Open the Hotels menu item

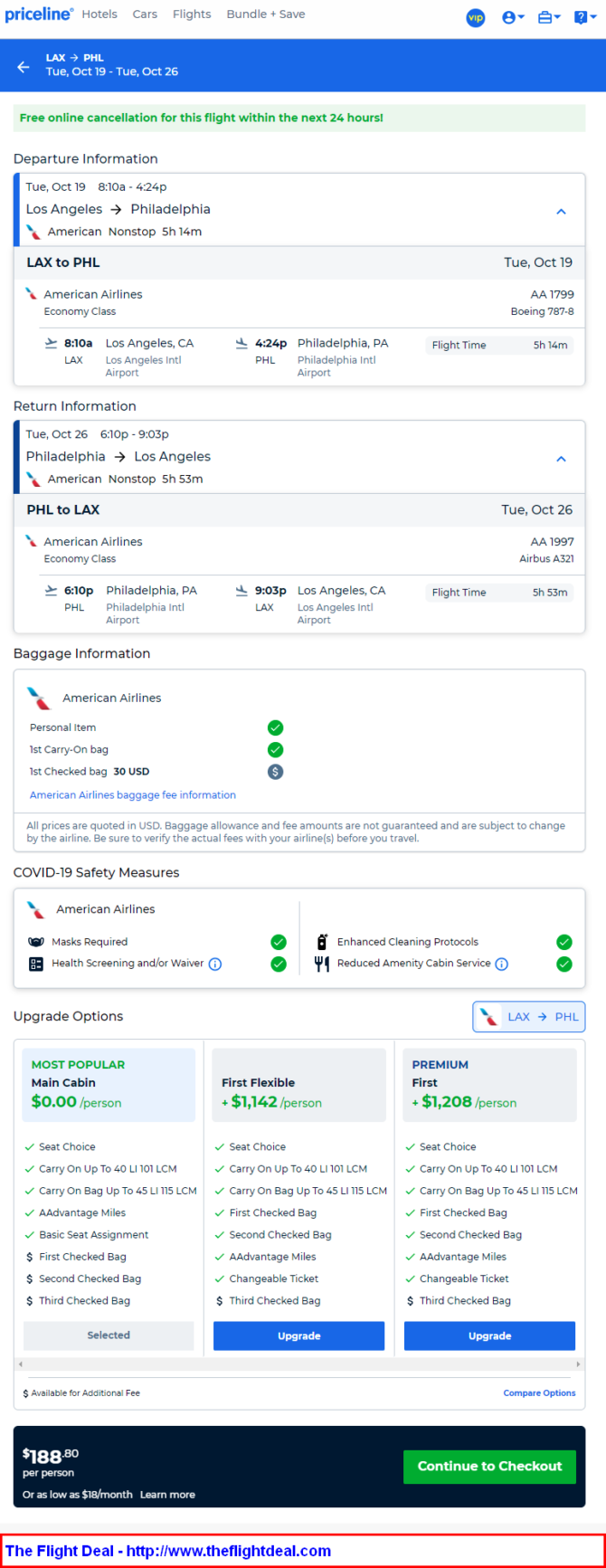tap(99, 14)
